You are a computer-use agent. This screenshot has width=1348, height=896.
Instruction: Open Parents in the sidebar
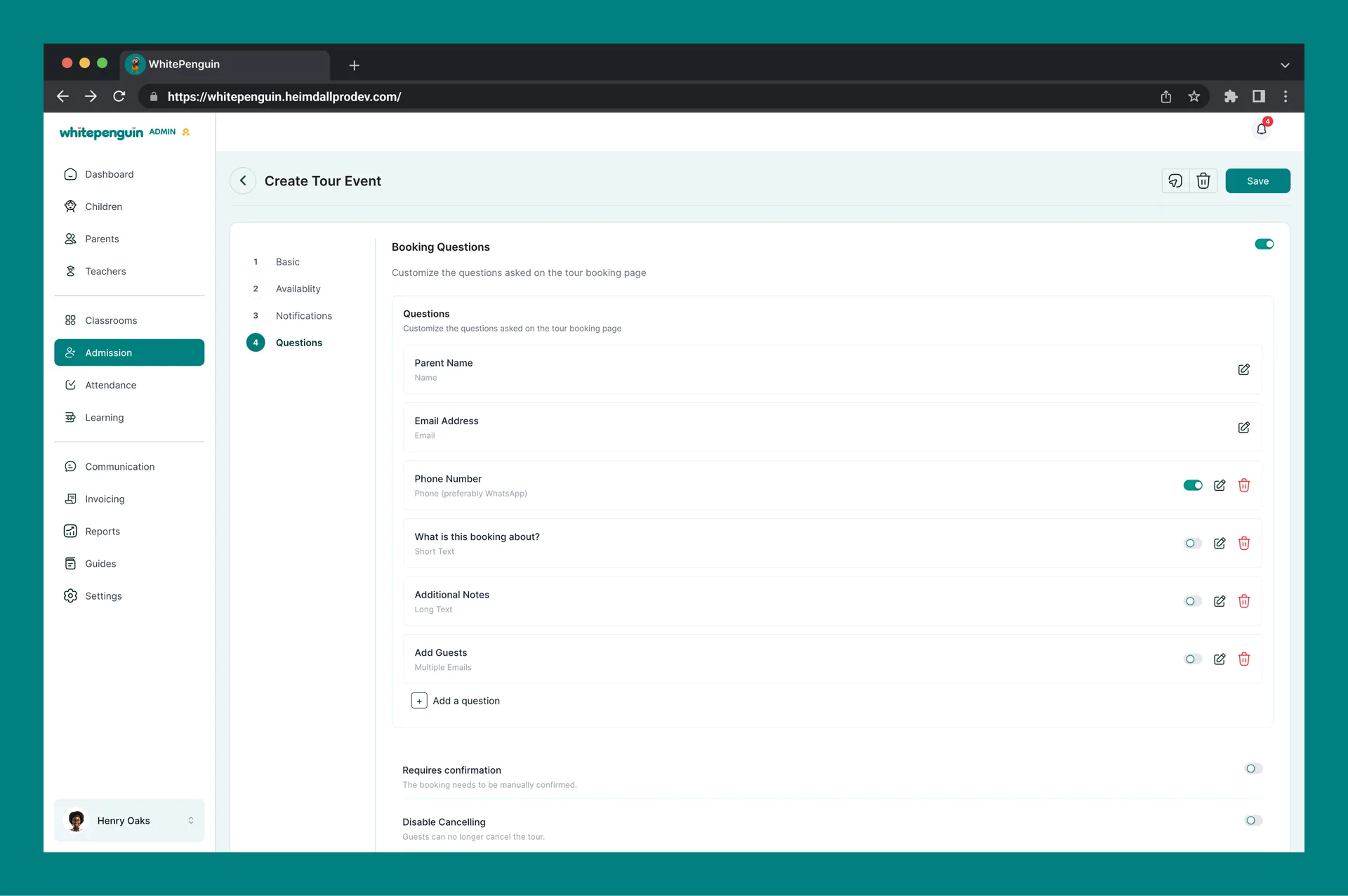click(129, 239)
